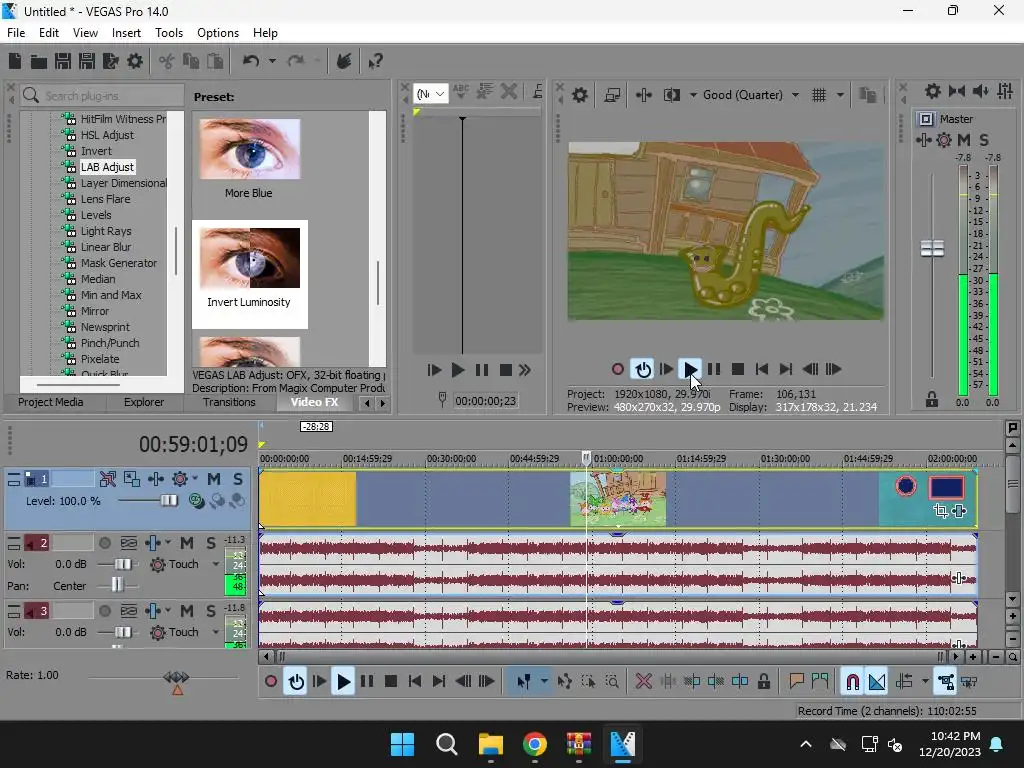Open a project with the folder icon

(39, 61)
